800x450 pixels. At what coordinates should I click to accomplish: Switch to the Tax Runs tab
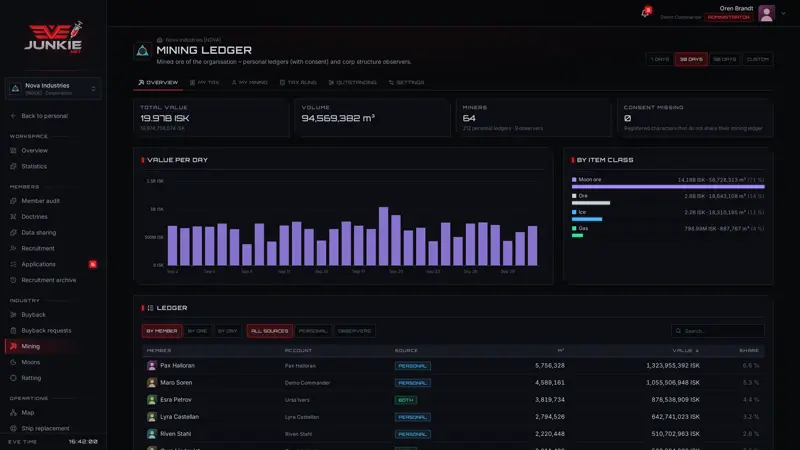coord(298,83)
